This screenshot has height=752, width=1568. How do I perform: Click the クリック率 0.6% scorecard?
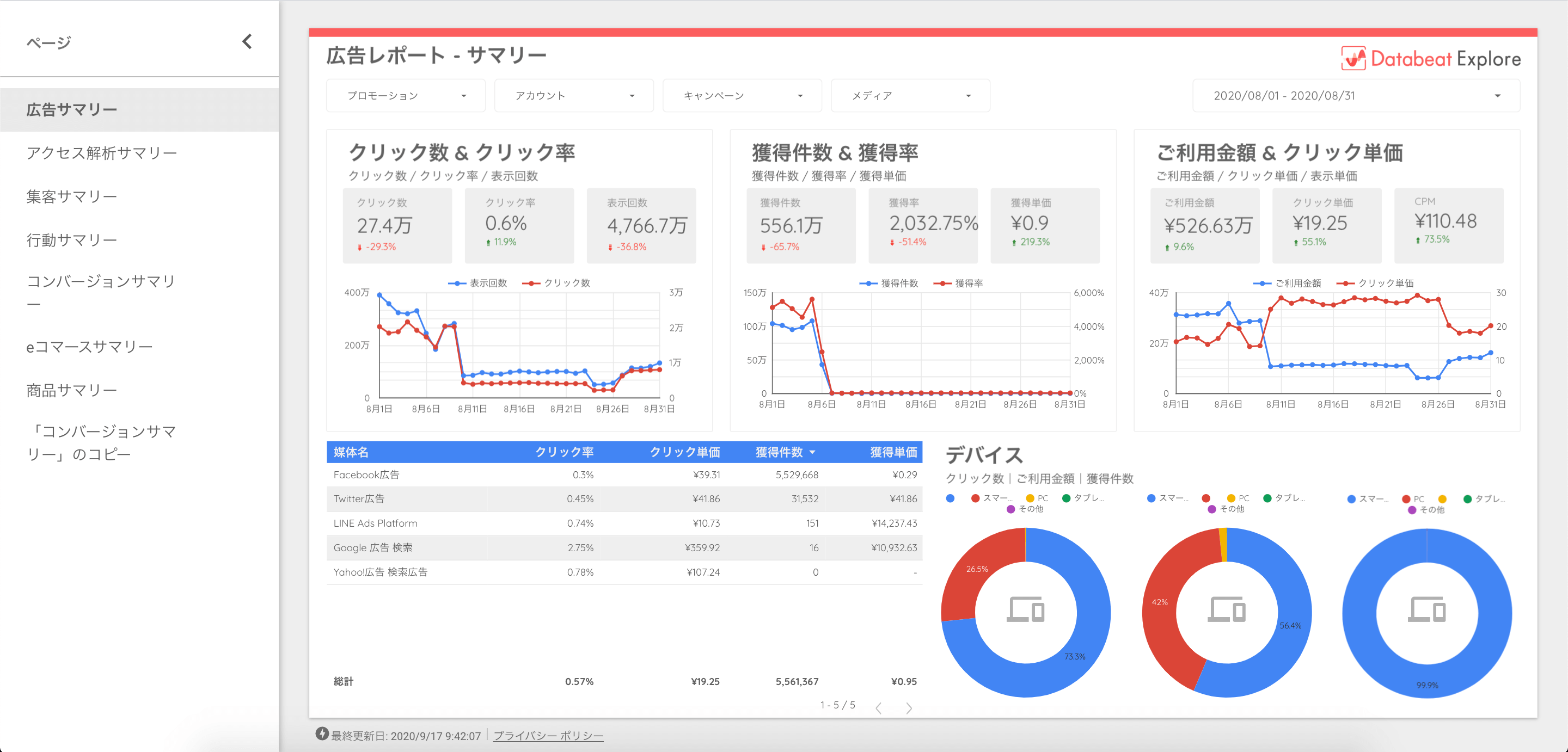pyautogui.click(x=519, y=225)
